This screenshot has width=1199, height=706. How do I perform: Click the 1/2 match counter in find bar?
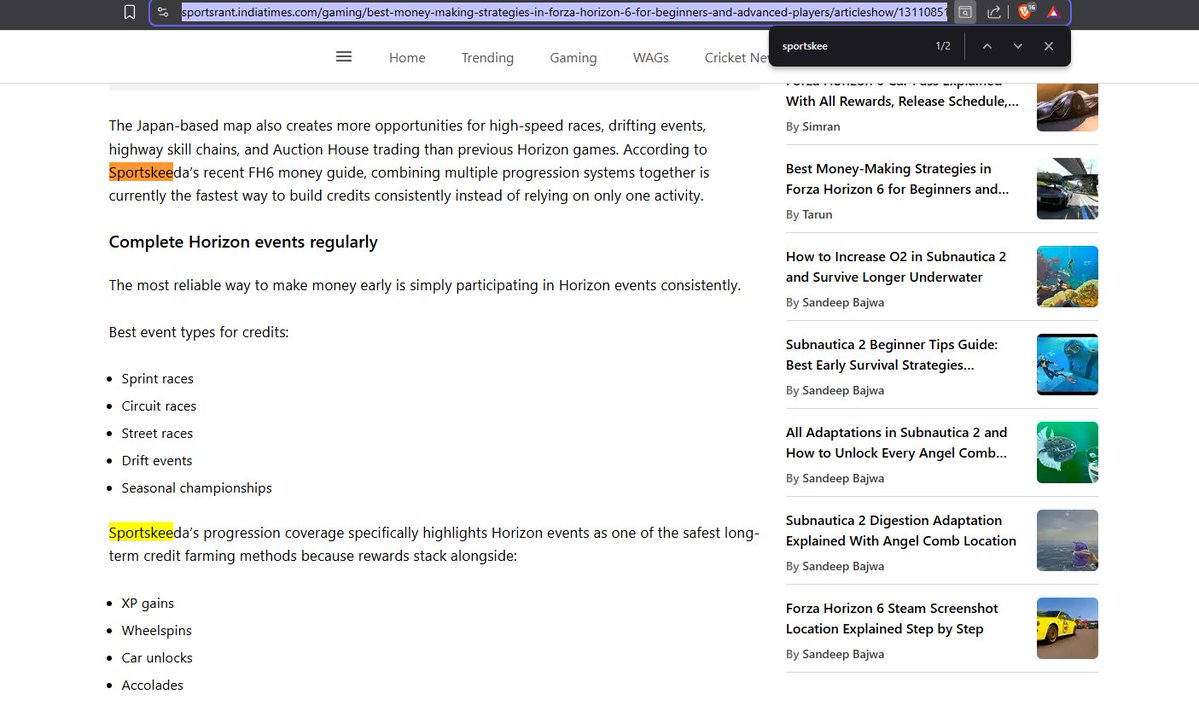[x=943, y=46]
